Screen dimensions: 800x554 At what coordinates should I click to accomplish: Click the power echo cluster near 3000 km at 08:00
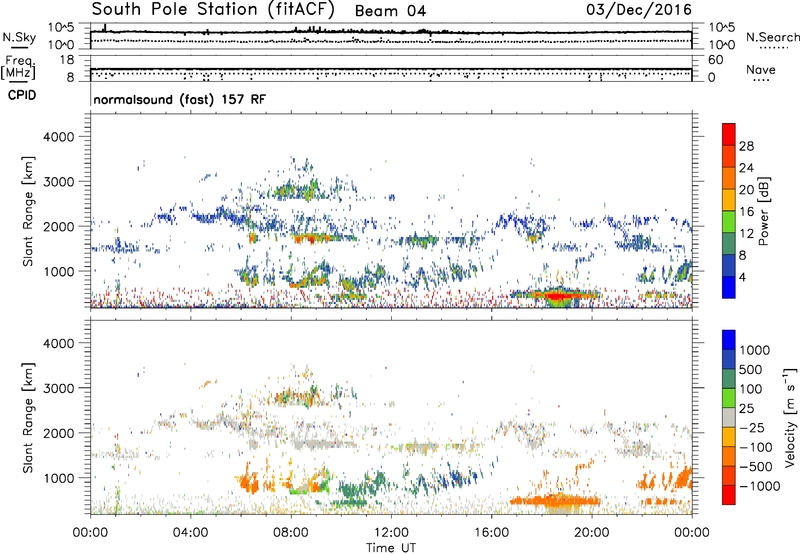(298, 189)
